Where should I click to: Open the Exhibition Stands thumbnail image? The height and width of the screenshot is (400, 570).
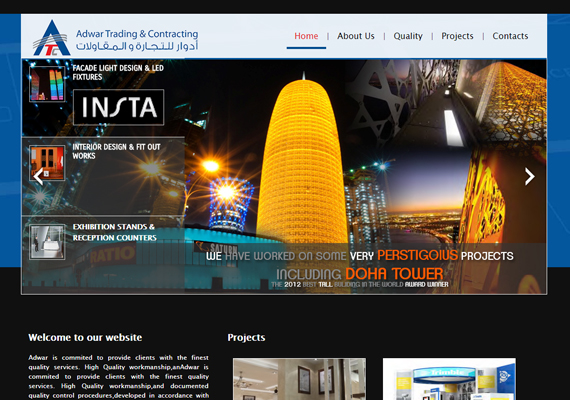[x=47, y=242]
